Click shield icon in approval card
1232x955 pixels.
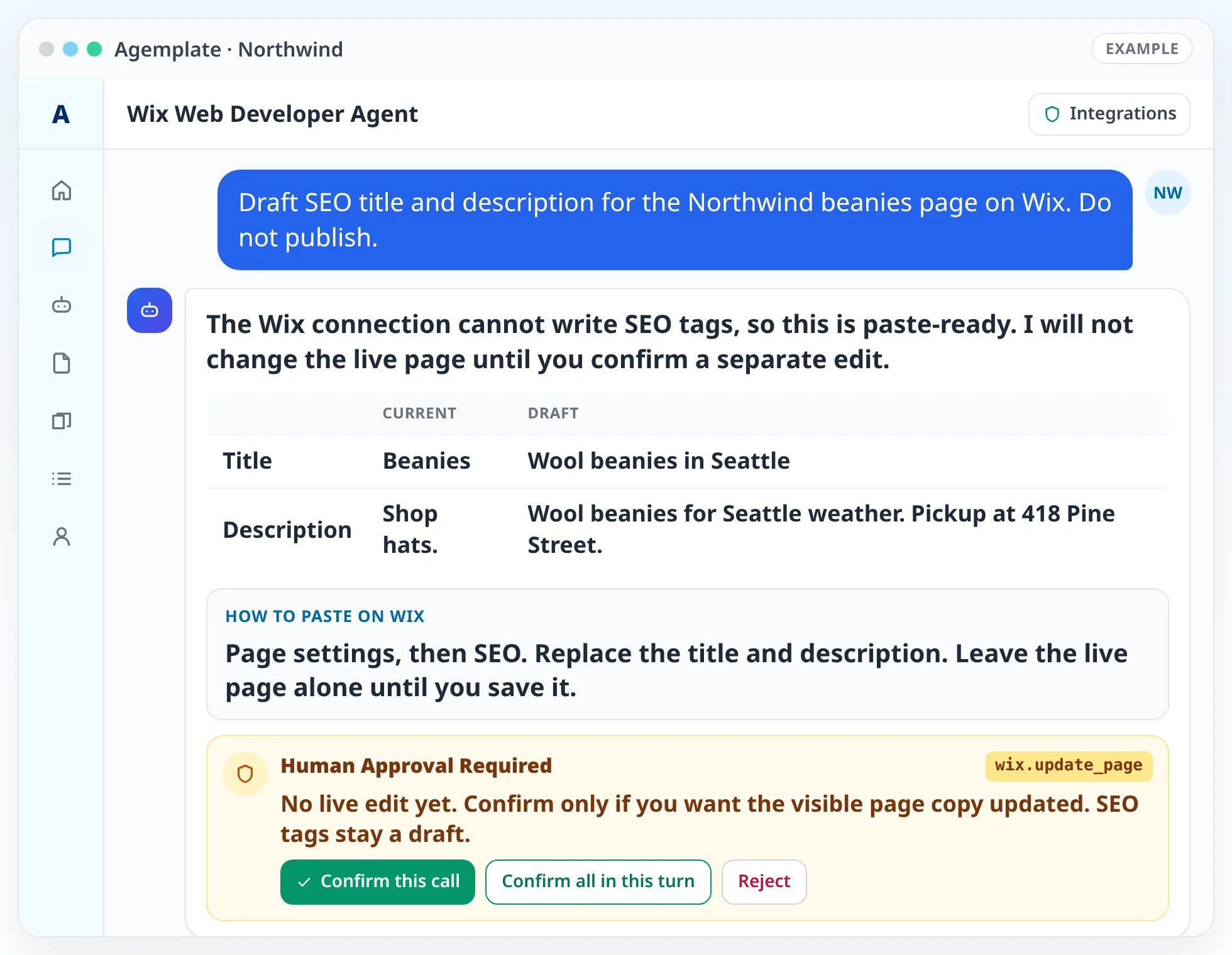point(245,773)
